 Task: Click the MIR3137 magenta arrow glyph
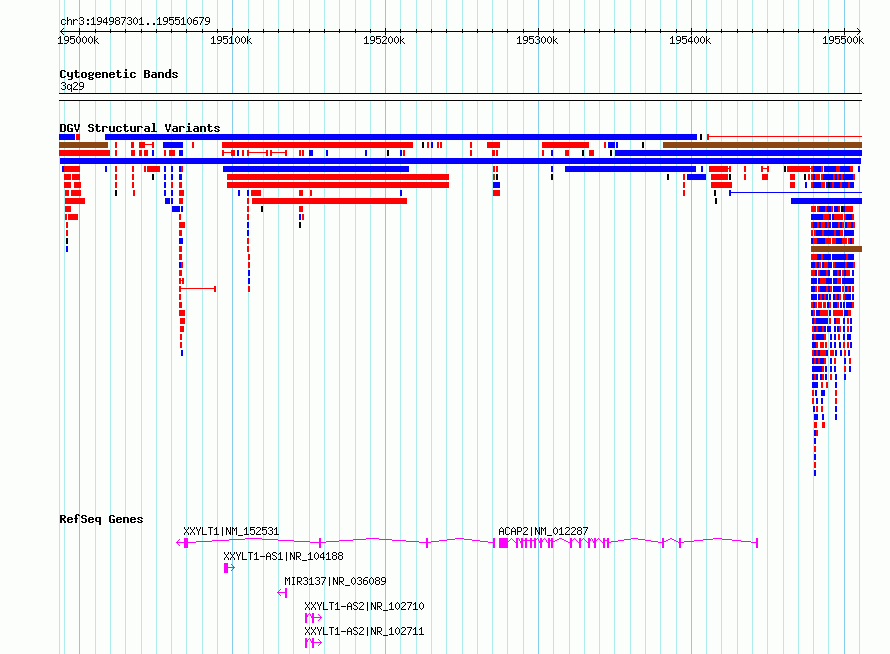[282, 593]
